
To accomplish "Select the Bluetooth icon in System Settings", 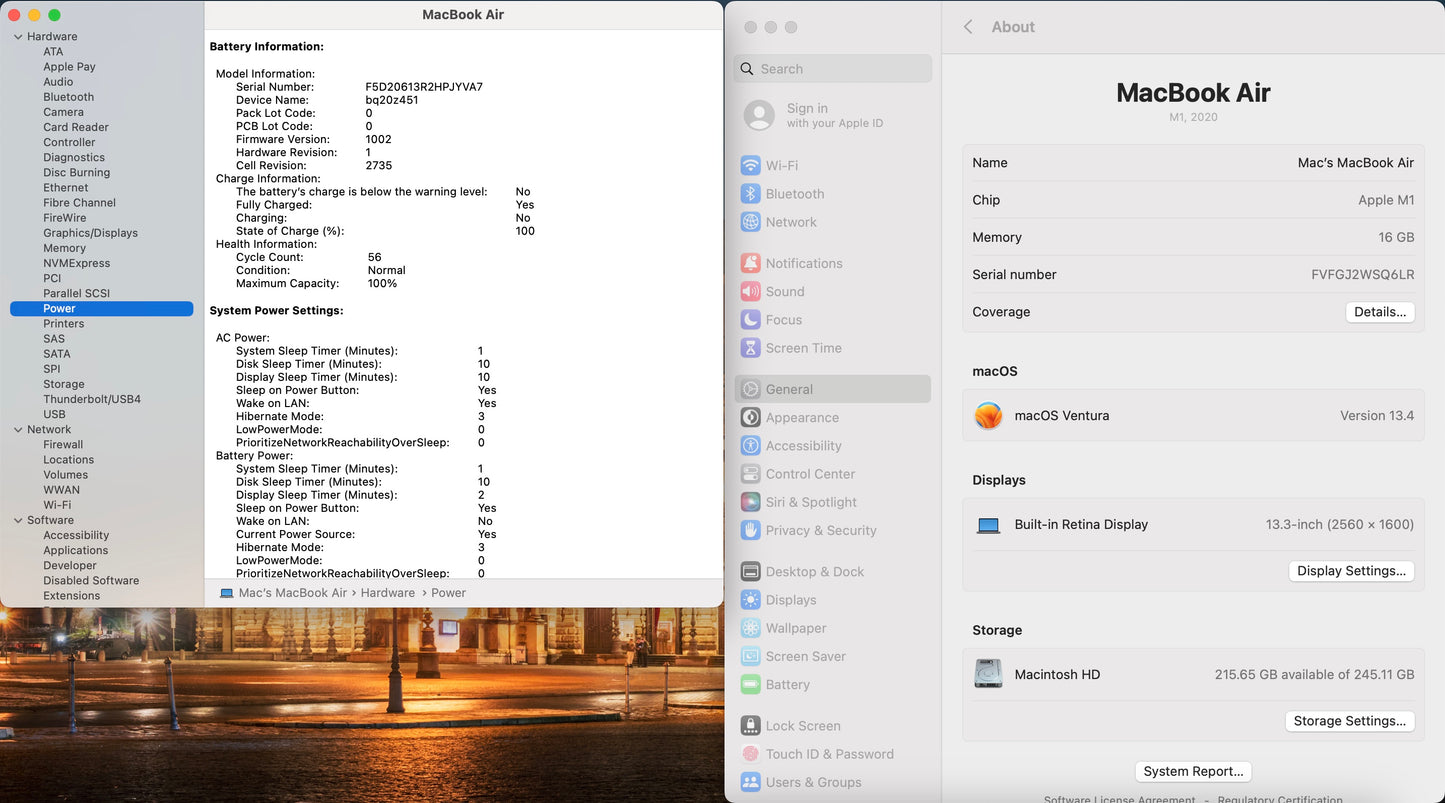I will [750, 194].
